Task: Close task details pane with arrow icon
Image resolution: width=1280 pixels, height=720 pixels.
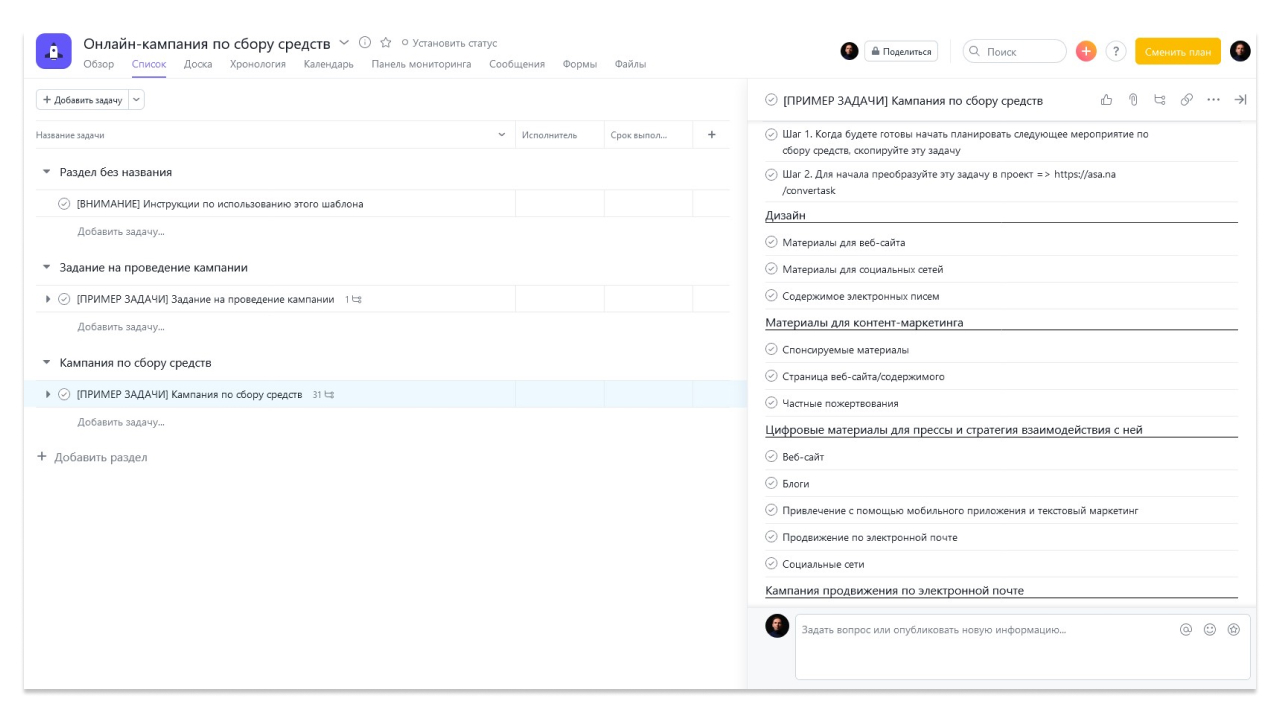Action: pyautogui.click(x=1240, y=100)
